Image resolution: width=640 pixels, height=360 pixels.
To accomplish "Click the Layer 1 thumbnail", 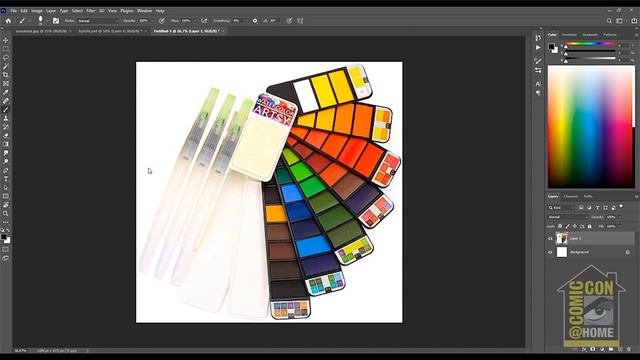I will (x=562, y=238).
